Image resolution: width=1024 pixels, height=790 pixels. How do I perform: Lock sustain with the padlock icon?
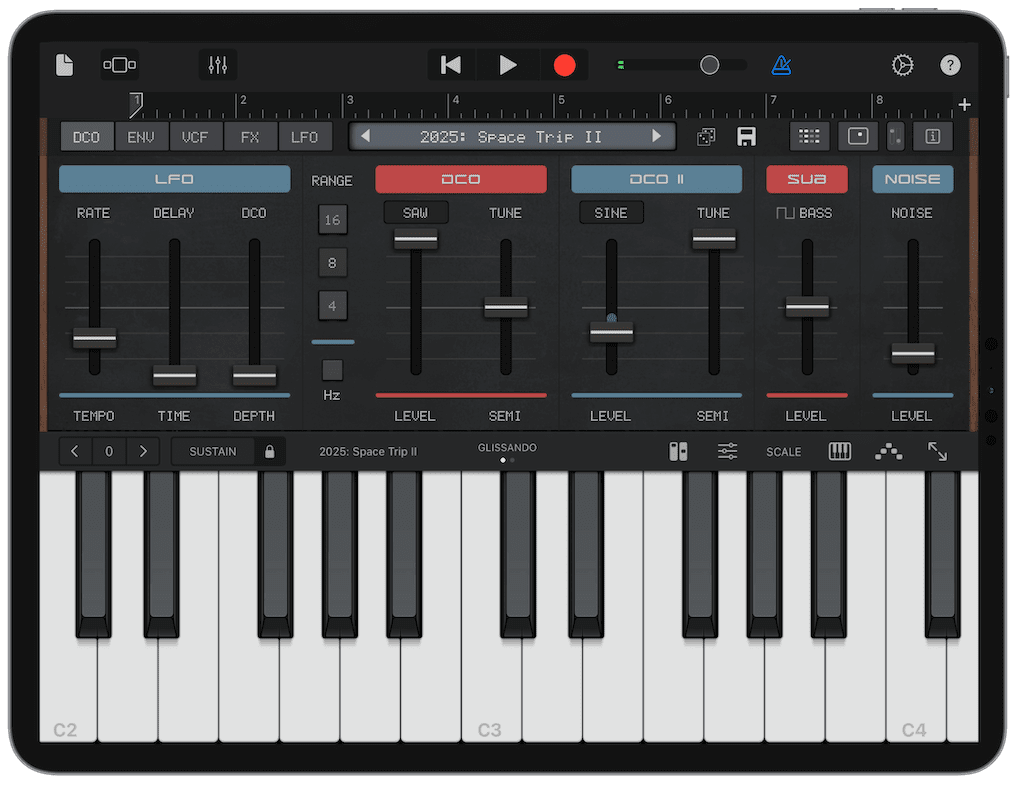click(270, 451)
